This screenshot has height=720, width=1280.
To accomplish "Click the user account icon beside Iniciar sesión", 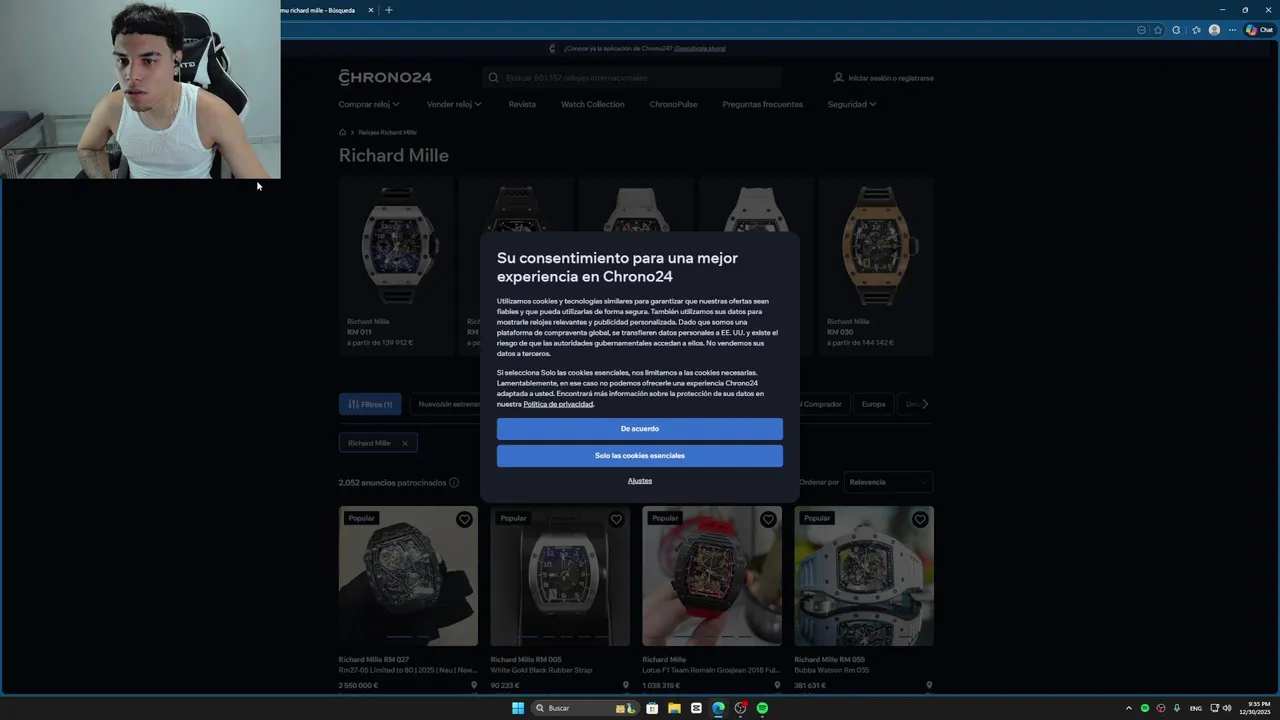I will click(x=838, y=77).
